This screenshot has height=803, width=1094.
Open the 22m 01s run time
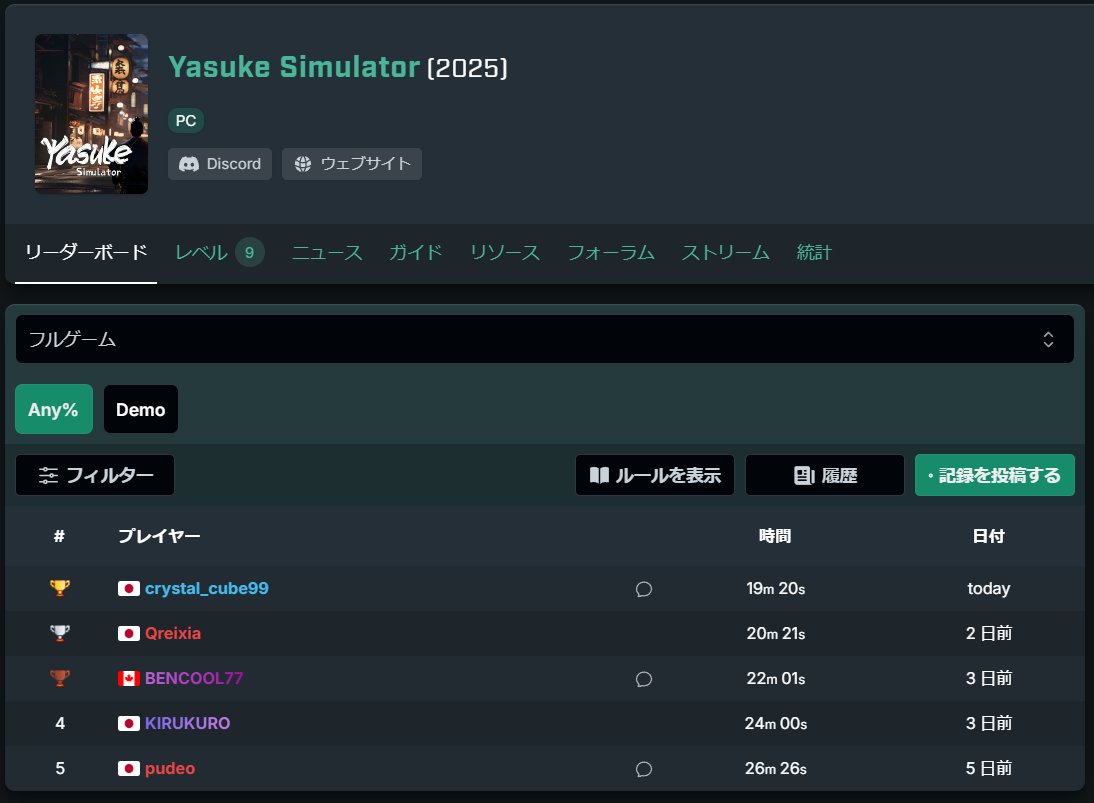click(x=776, y=678)
